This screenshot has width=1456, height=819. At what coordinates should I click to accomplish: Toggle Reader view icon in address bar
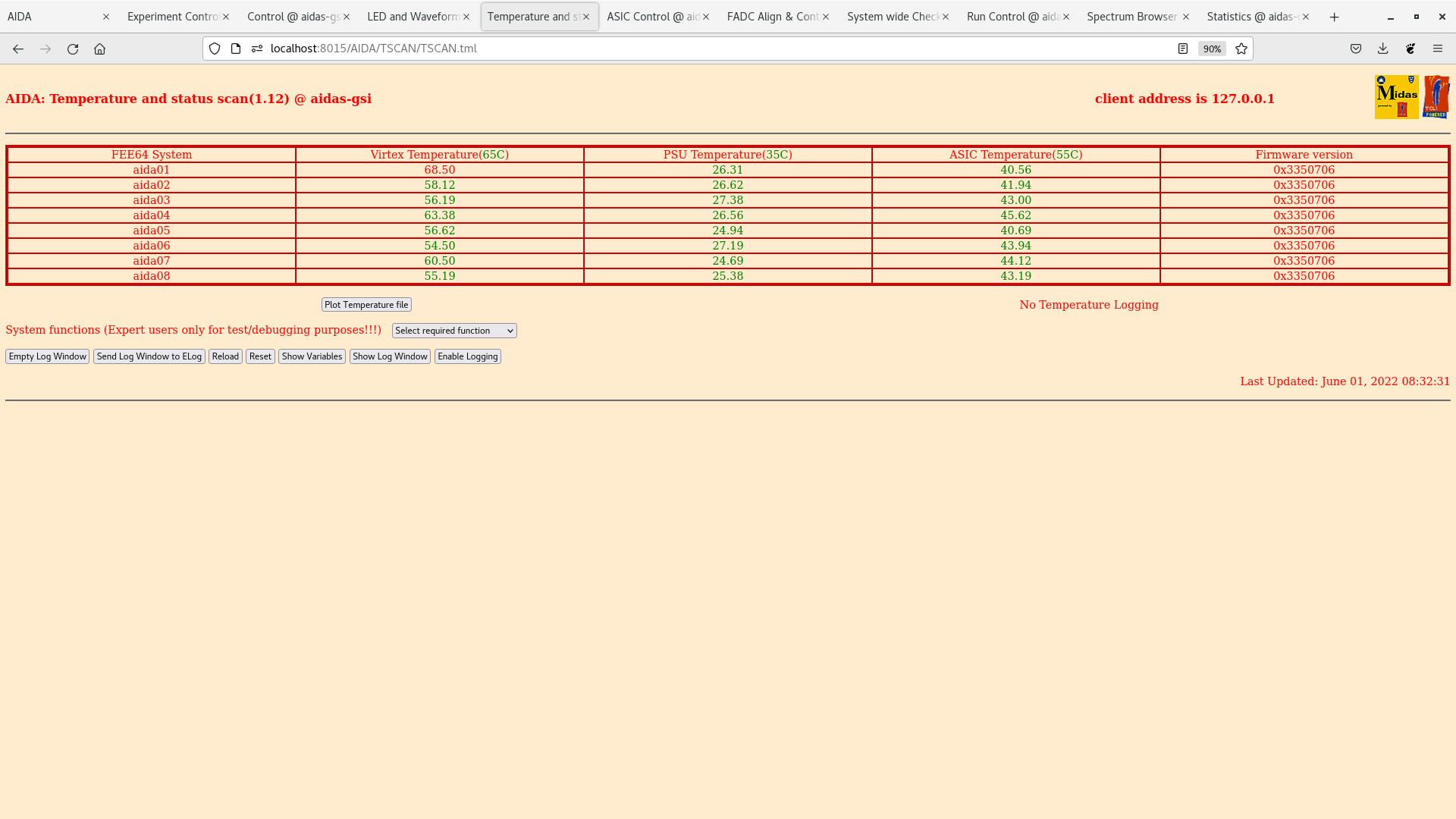coord(1182,49)
